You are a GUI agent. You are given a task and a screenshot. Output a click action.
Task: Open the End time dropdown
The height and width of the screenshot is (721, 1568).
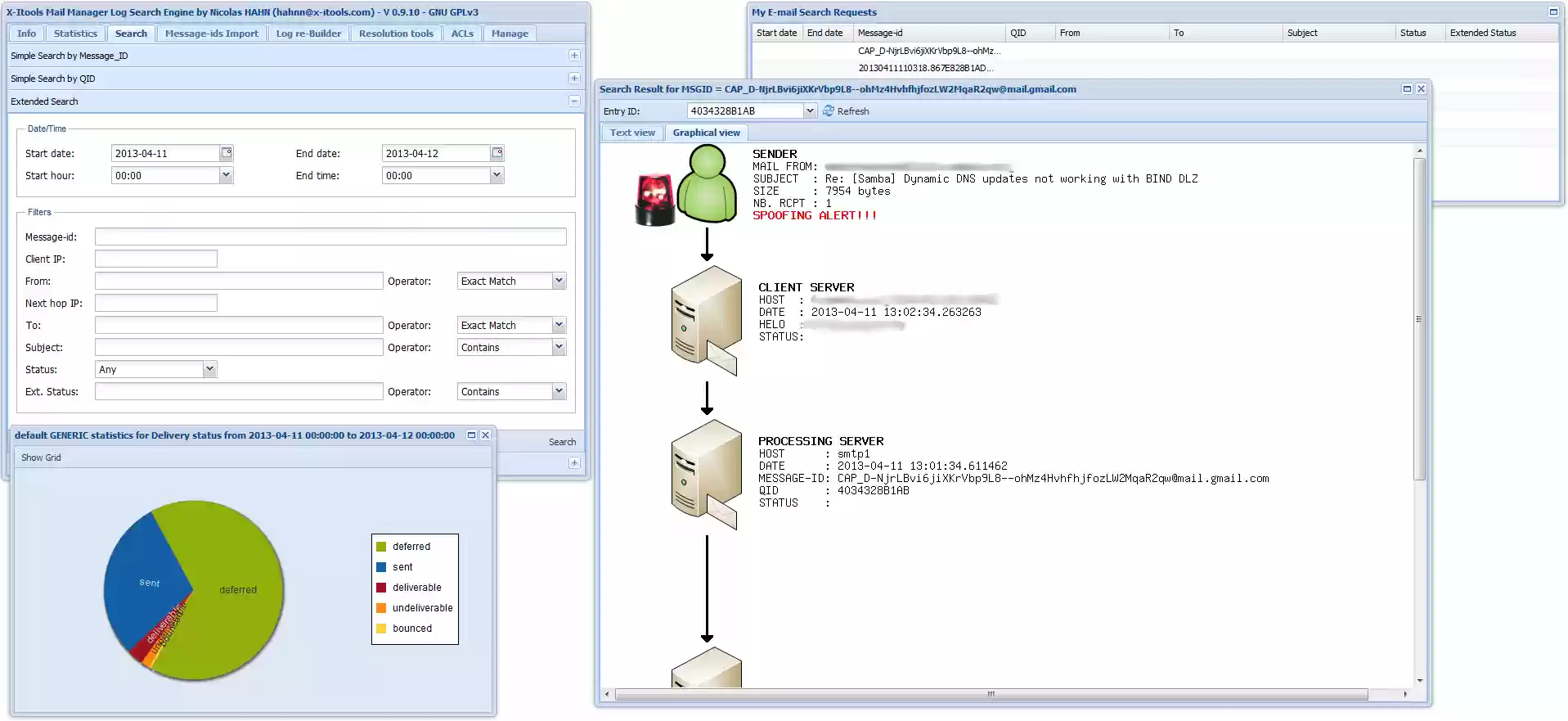point(497,175)
